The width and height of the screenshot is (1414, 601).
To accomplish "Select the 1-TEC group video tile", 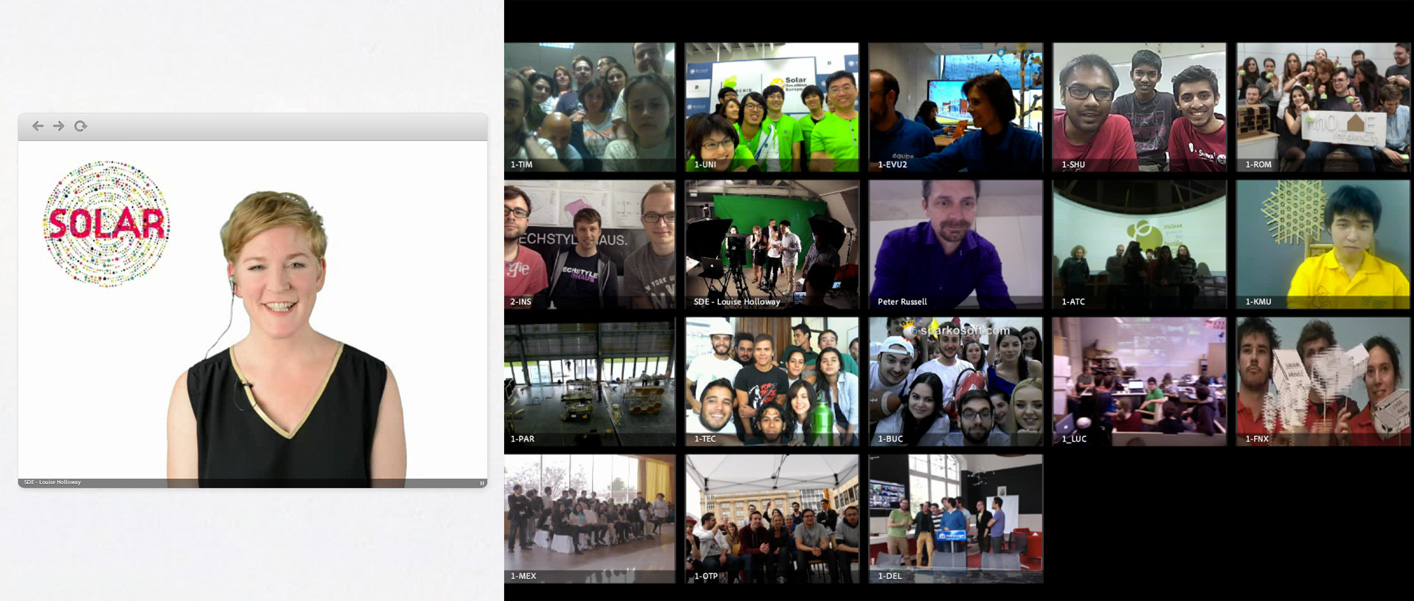I will pyautogui.click(x=772, y=381).
